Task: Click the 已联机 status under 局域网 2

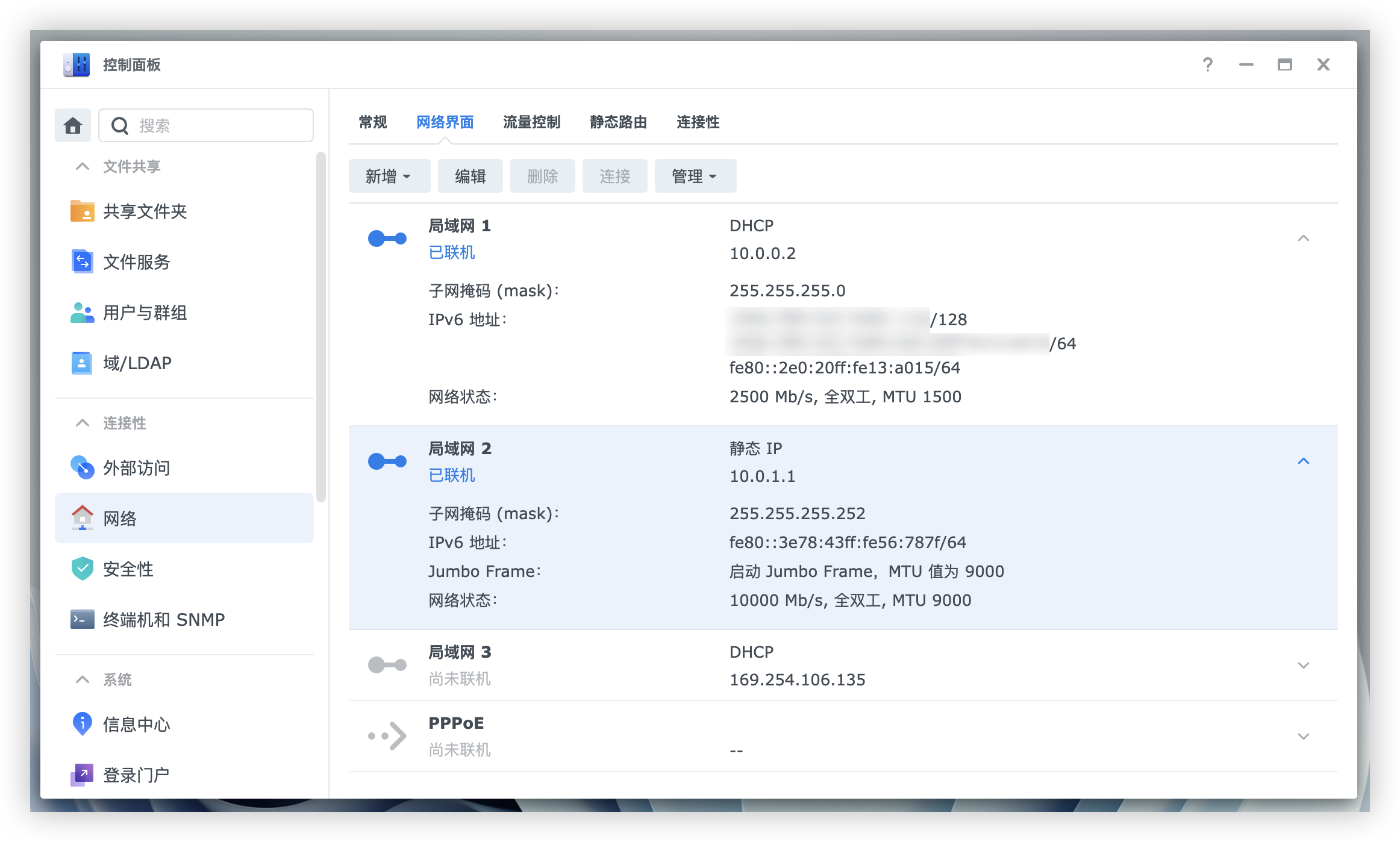Action: click(452, 476)
